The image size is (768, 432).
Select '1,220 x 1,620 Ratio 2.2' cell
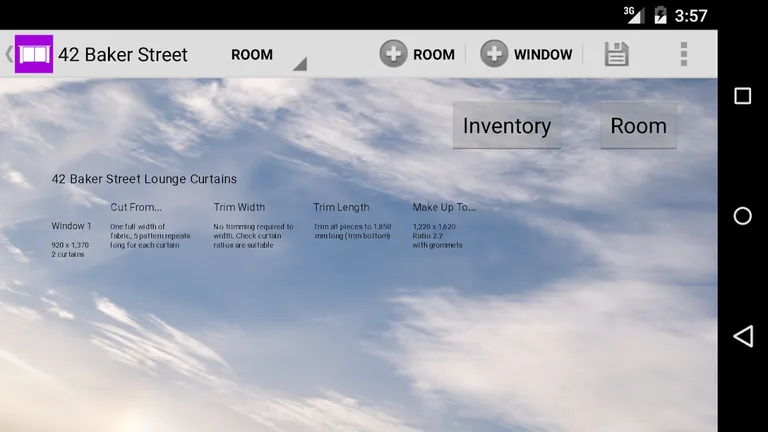[x=437, y=236]
